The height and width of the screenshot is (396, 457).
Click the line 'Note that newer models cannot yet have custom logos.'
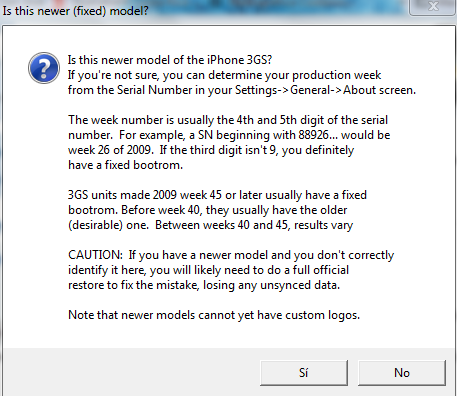[x=214, y=315]
